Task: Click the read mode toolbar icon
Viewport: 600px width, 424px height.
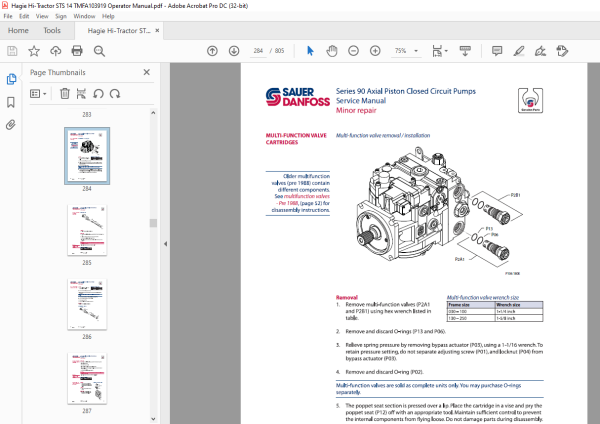Action: tap(465, 51)
